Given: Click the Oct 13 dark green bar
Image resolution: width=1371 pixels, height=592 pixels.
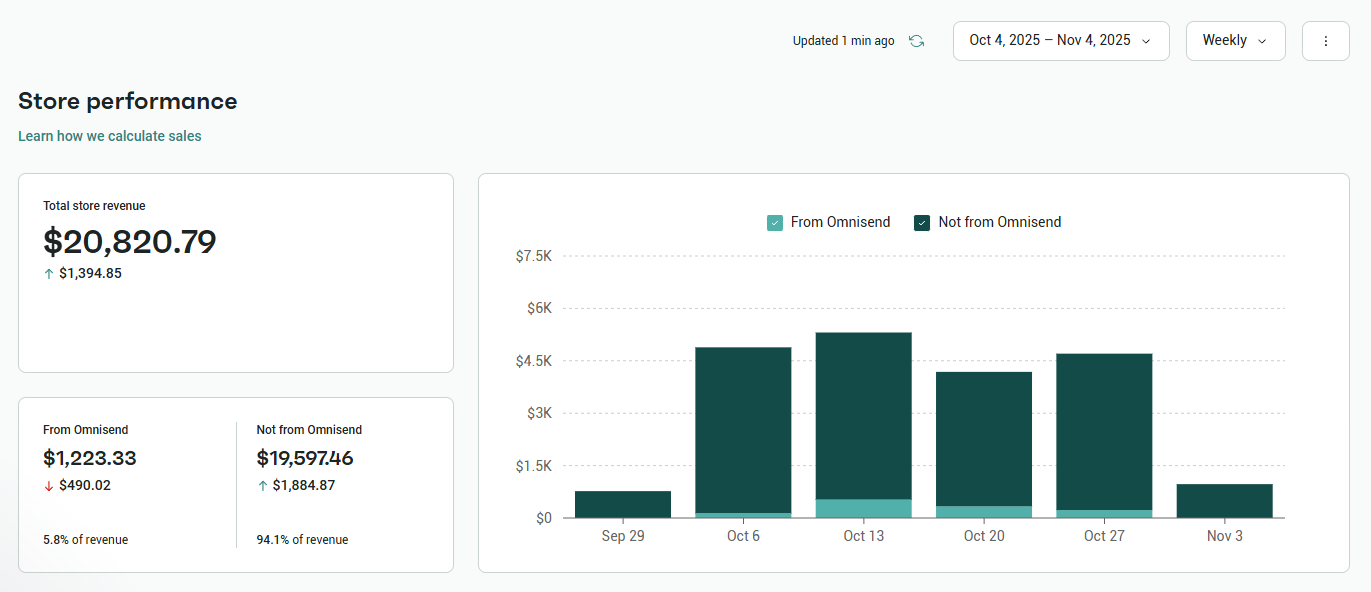Looking at the screenshot, I should point(863,415).
